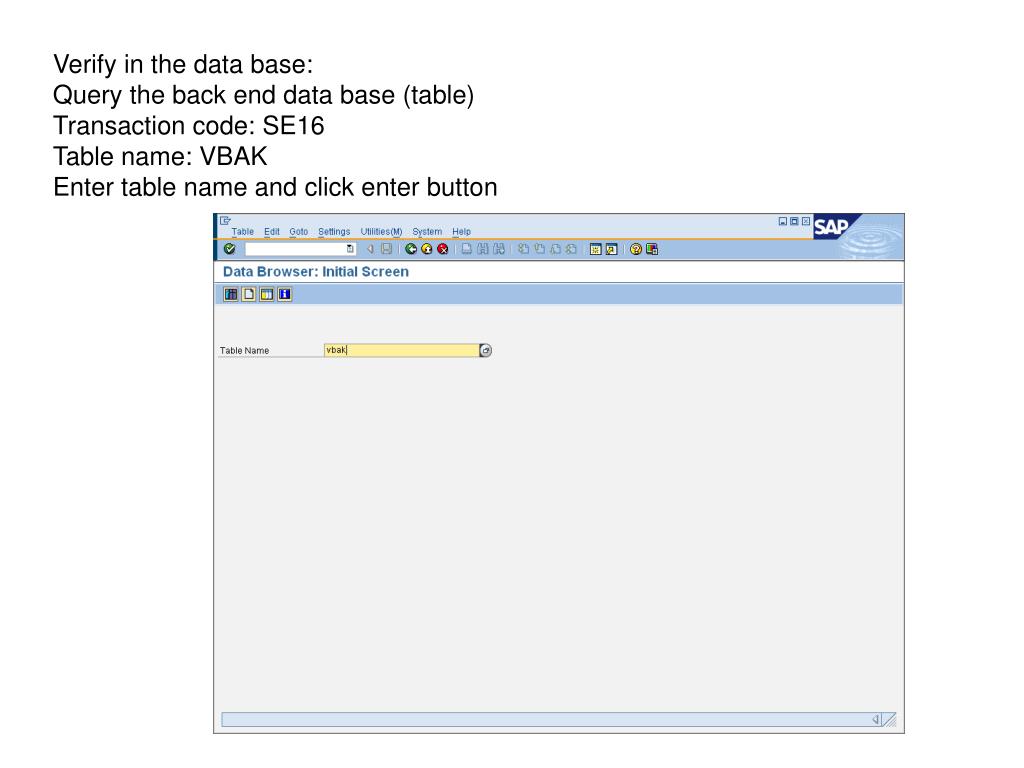Open the Utilities(M) menu
1024x768 pixels.
[381, 231]
